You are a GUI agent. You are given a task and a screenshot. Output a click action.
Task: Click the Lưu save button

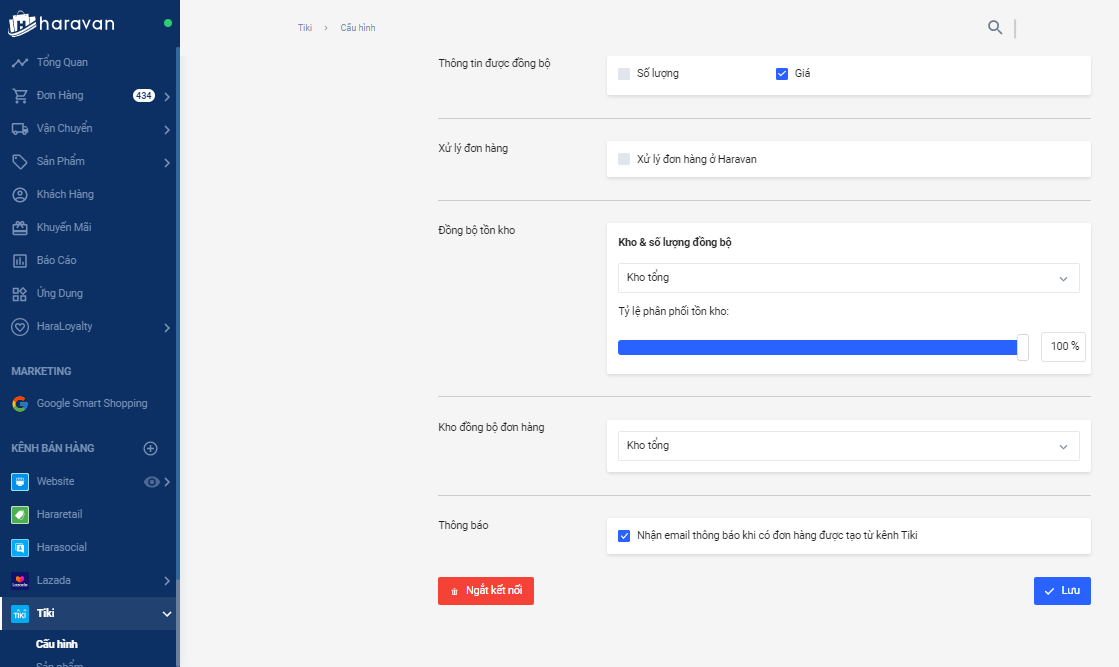1062,591
